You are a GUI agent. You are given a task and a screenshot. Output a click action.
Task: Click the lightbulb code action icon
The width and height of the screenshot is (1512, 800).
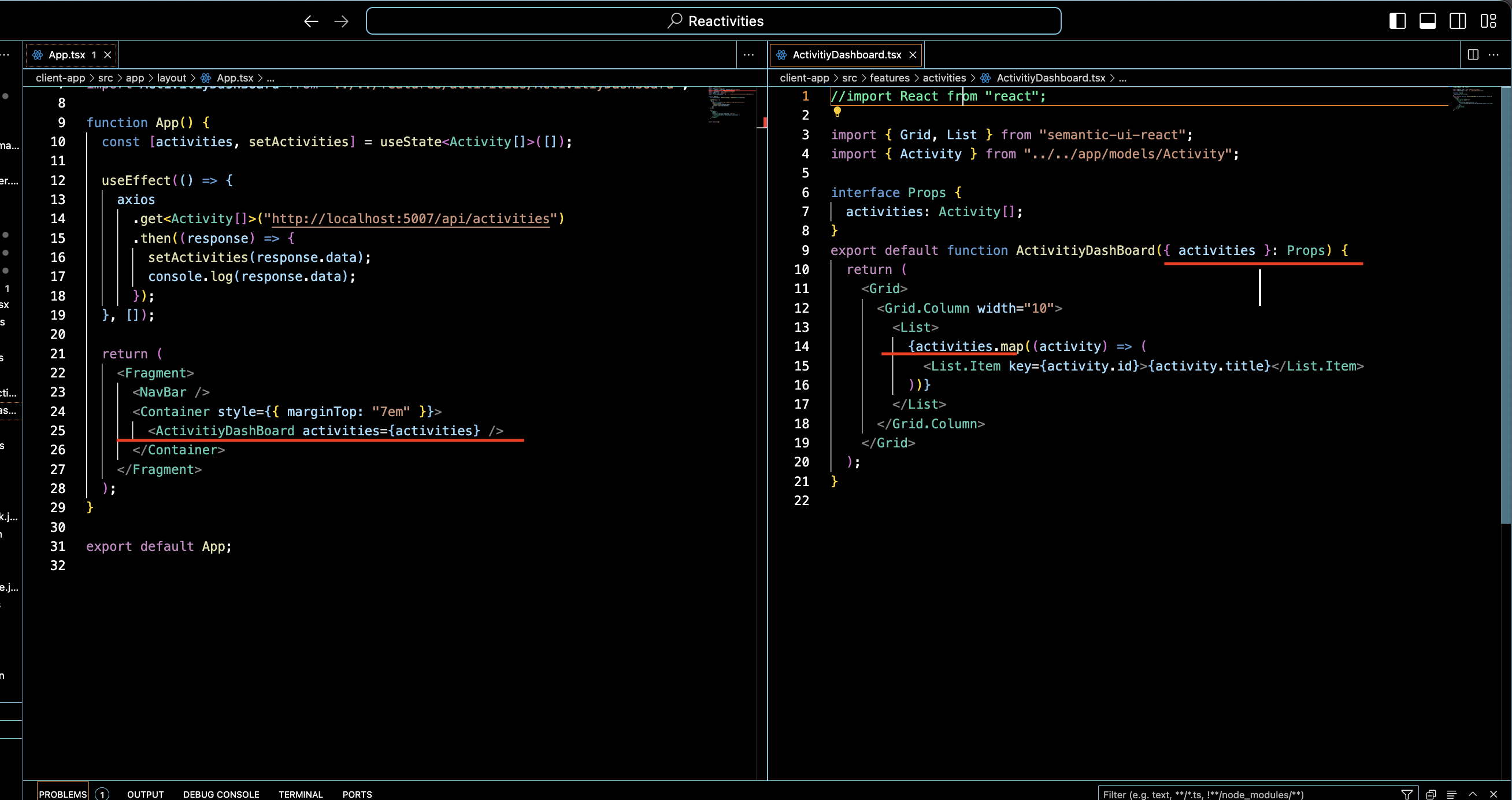(837, 112)
